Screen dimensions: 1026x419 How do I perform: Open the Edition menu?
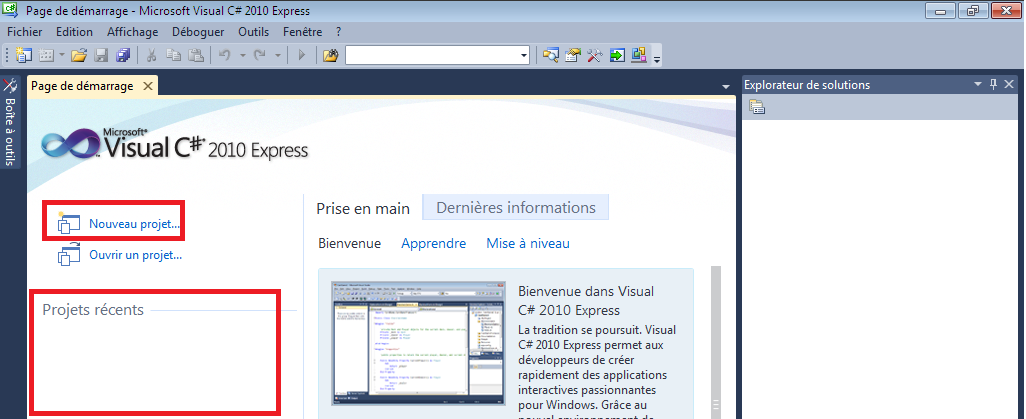pos(75,31)
